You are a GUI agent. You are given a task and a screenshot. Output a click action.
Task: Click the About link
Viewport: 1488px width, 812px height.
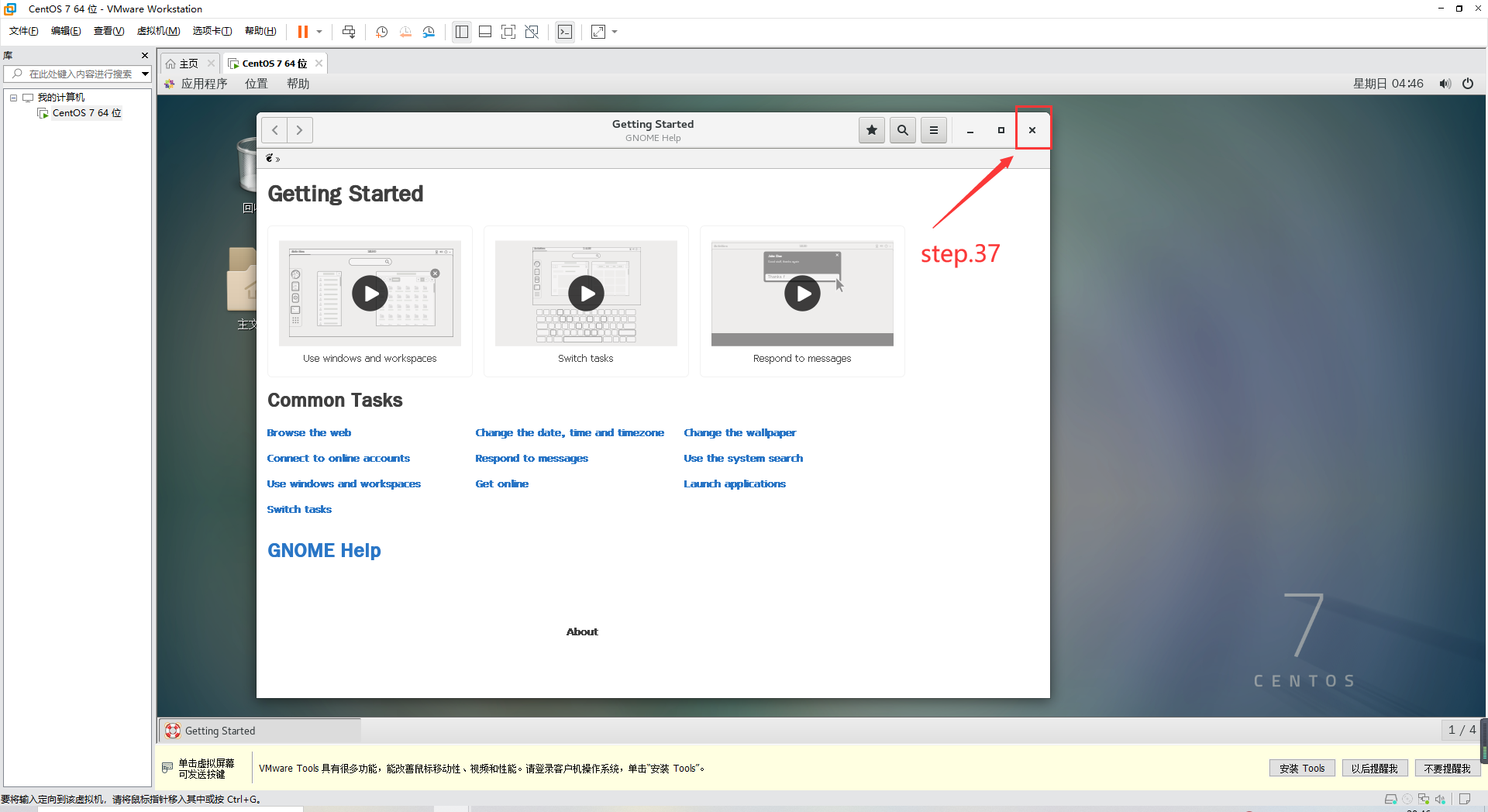click(582, 631)
